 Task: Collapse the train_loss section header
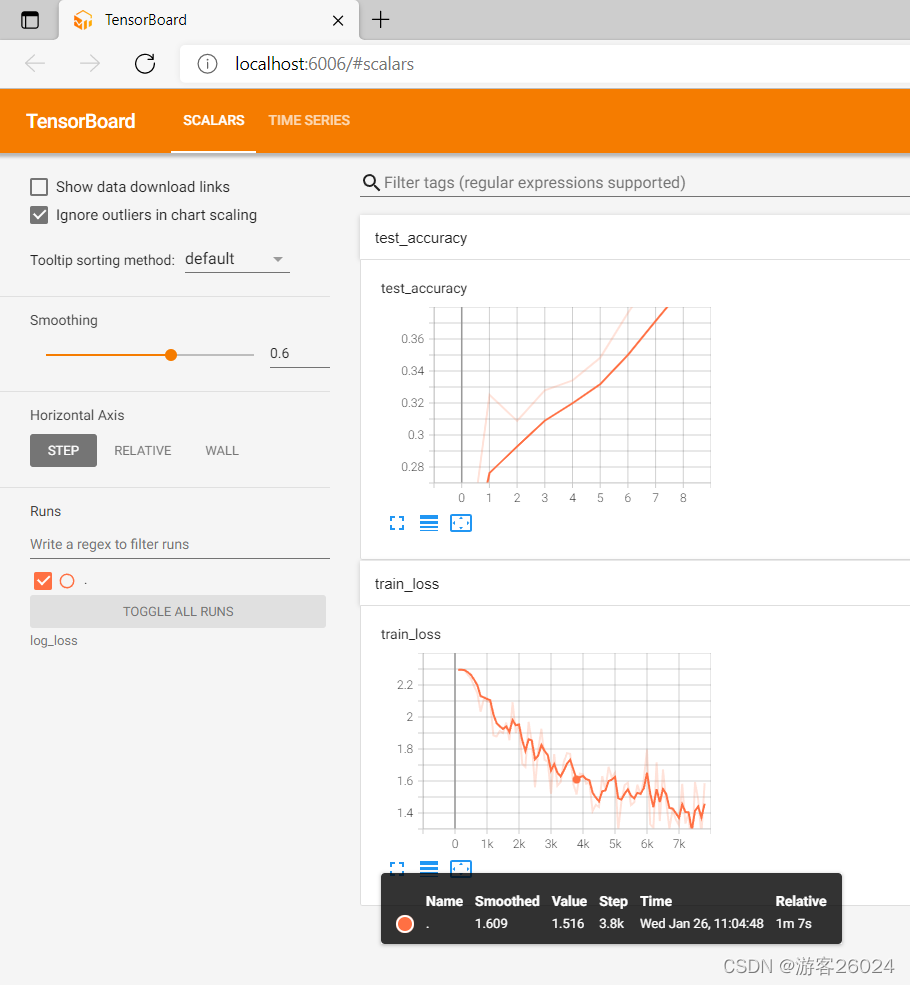point(635,584)
